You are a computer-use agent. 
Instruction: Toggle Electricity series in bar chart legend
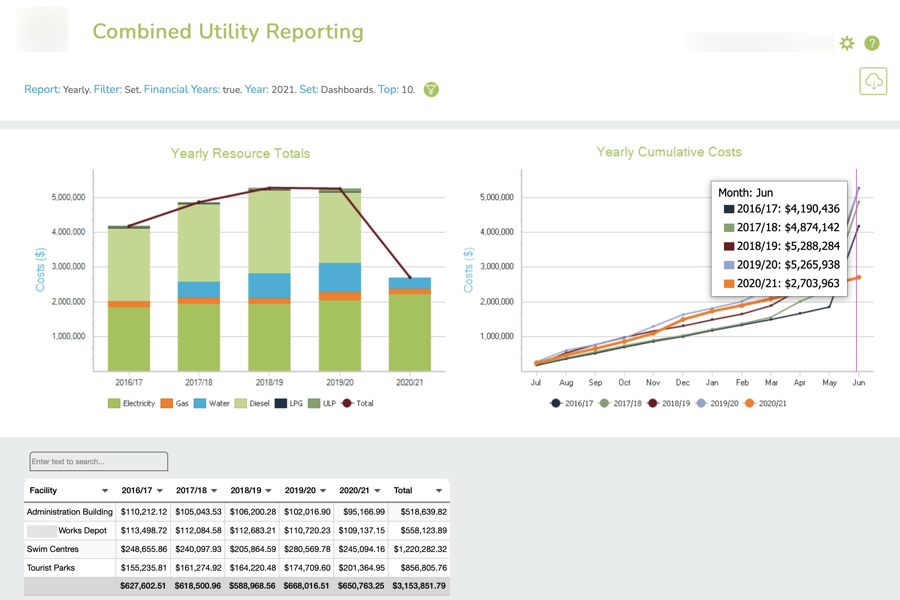coord(131,404)
